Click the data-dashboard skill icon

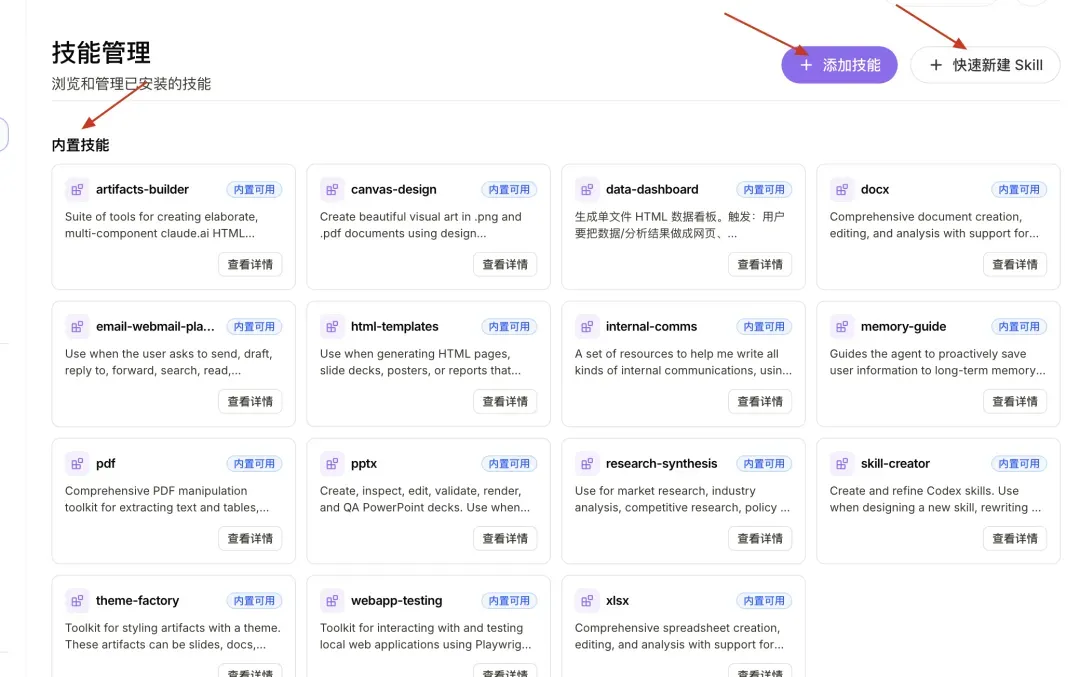point(586,189)
